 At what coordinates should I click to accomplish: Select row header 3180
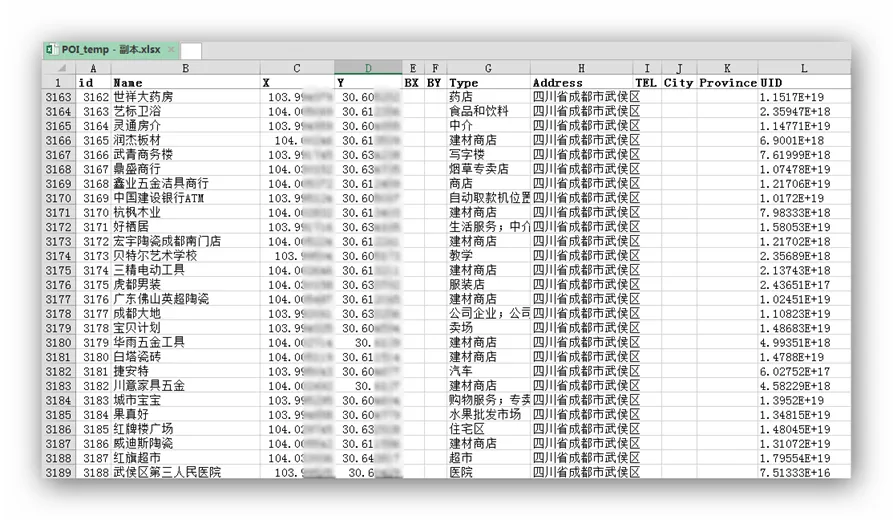tap(59, 342)
